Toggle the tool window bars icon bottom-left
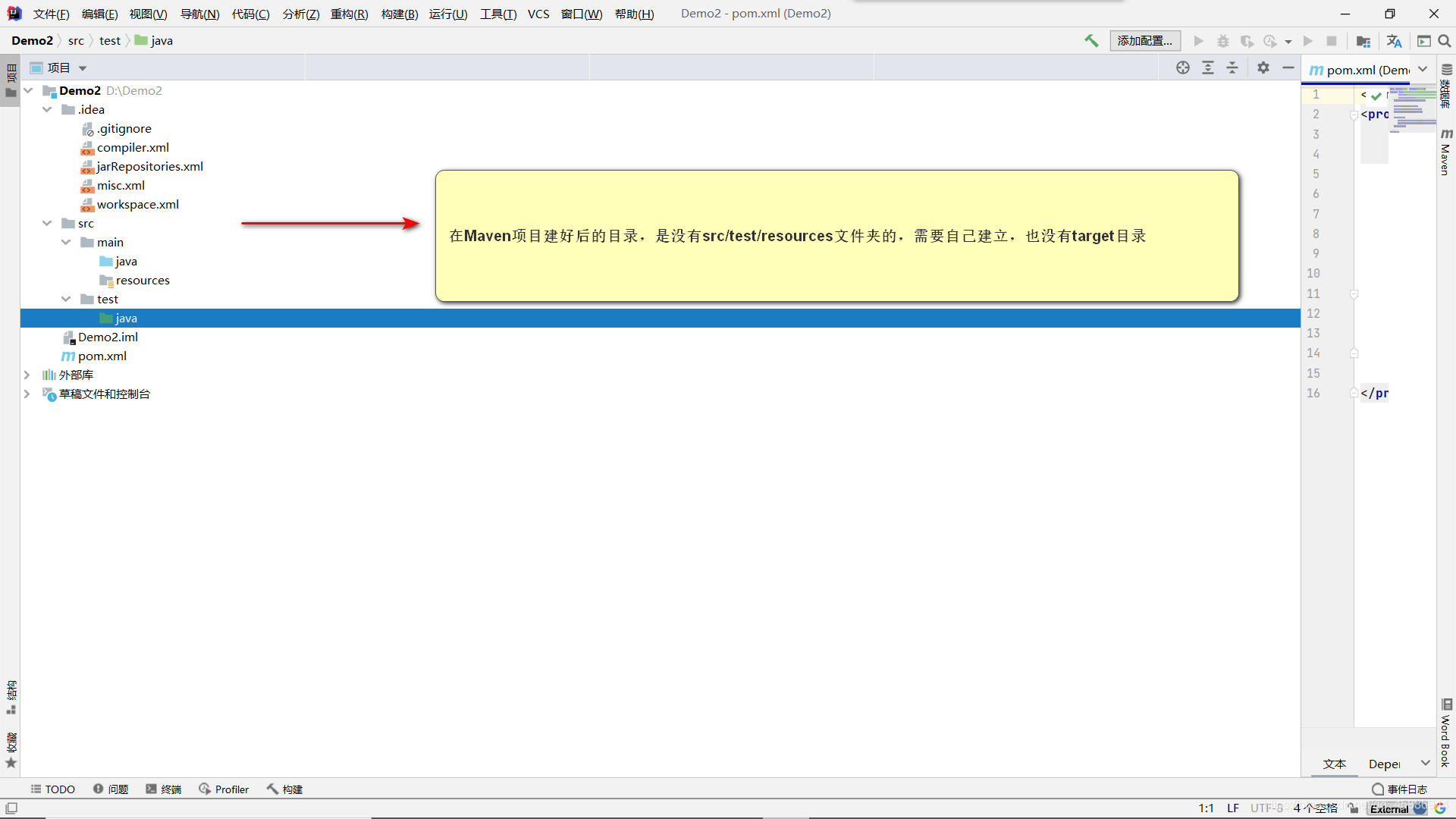The height and width of the screenshot is (819, 1456). (11, 808)
